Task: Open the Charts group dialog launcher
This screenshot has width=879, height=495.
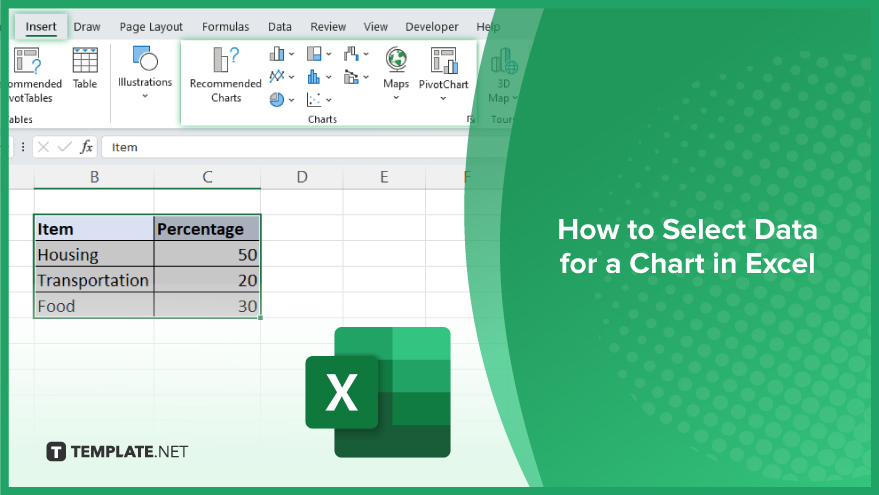Action: pos(471,119)
